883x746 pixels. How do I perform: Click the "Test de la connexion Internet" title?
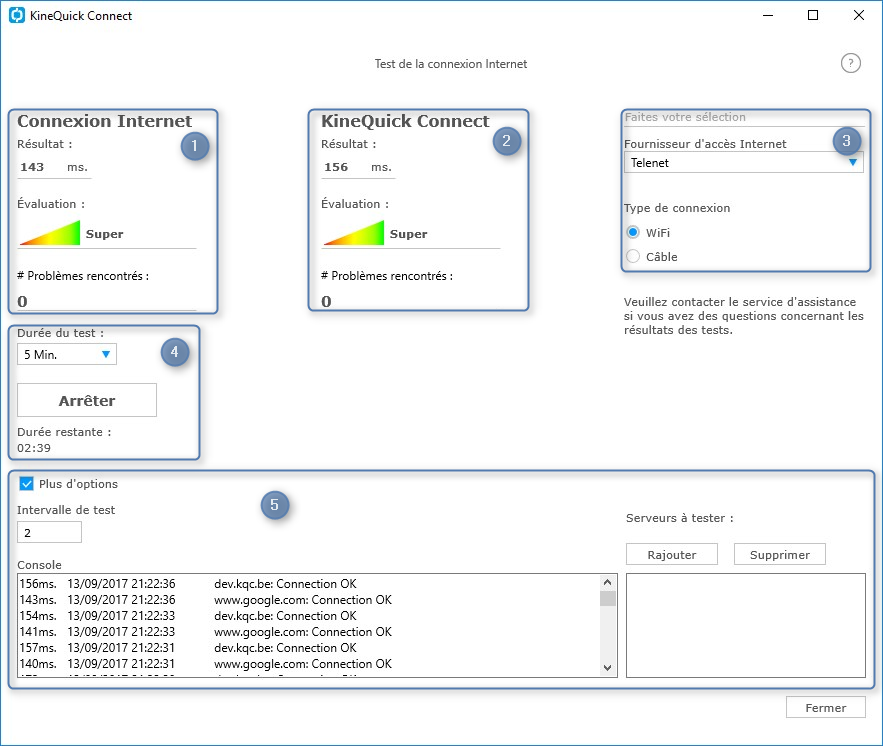coord(451,64)
